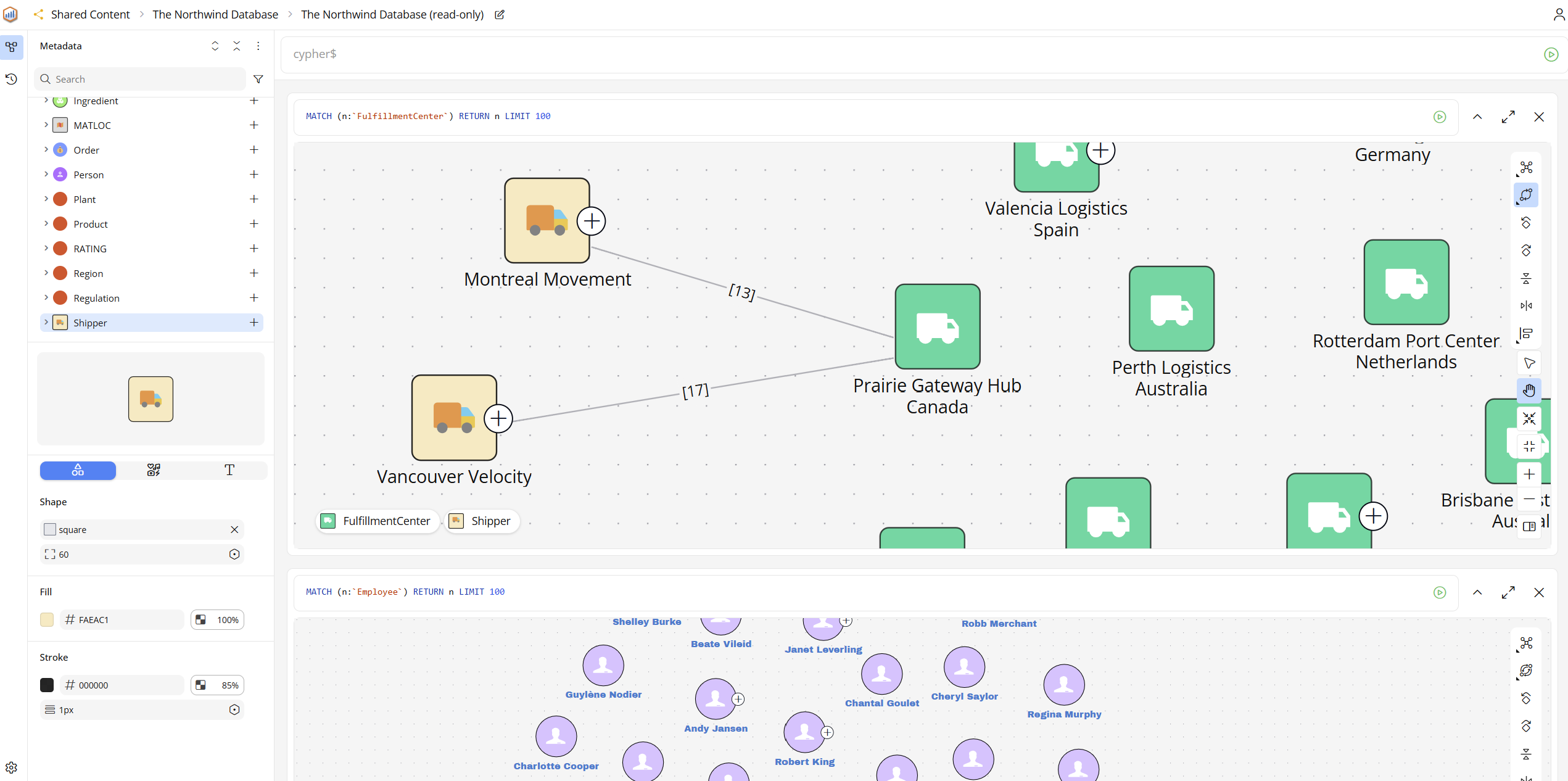Go to The Northwind Database breadcrumb

coord(215,14)
